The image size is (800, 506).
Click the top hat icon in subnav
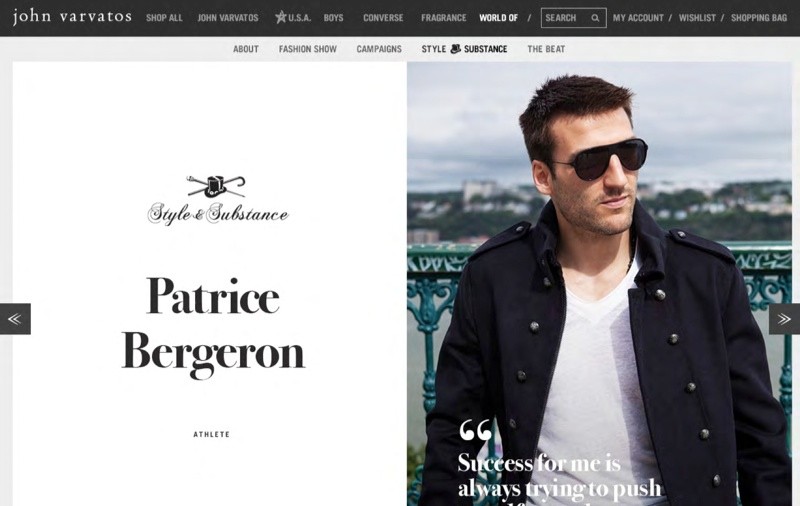pos(455,48)
